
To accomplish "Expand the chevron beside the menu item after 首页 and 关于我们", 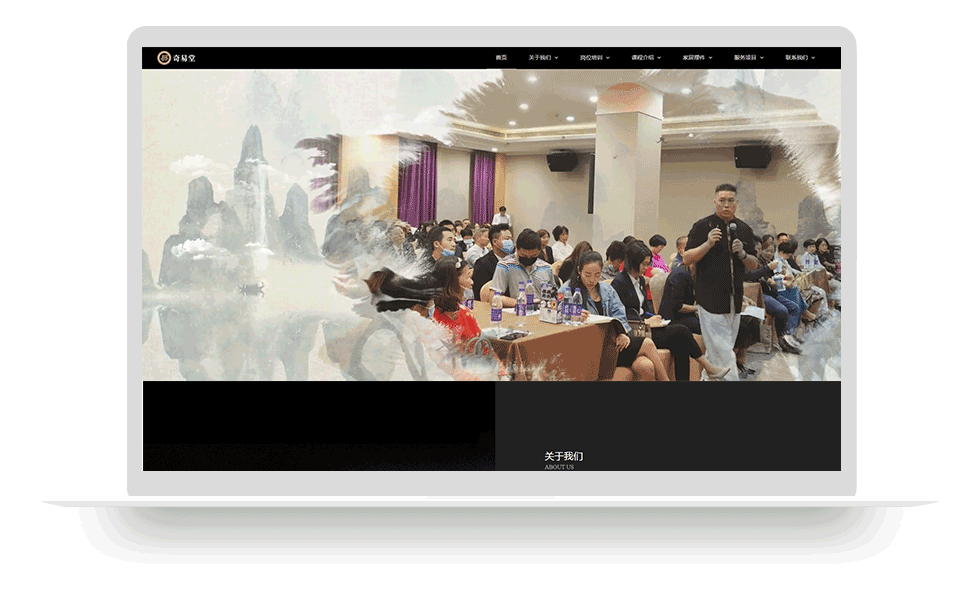I will pyautogui.click(x=608, y=58).
